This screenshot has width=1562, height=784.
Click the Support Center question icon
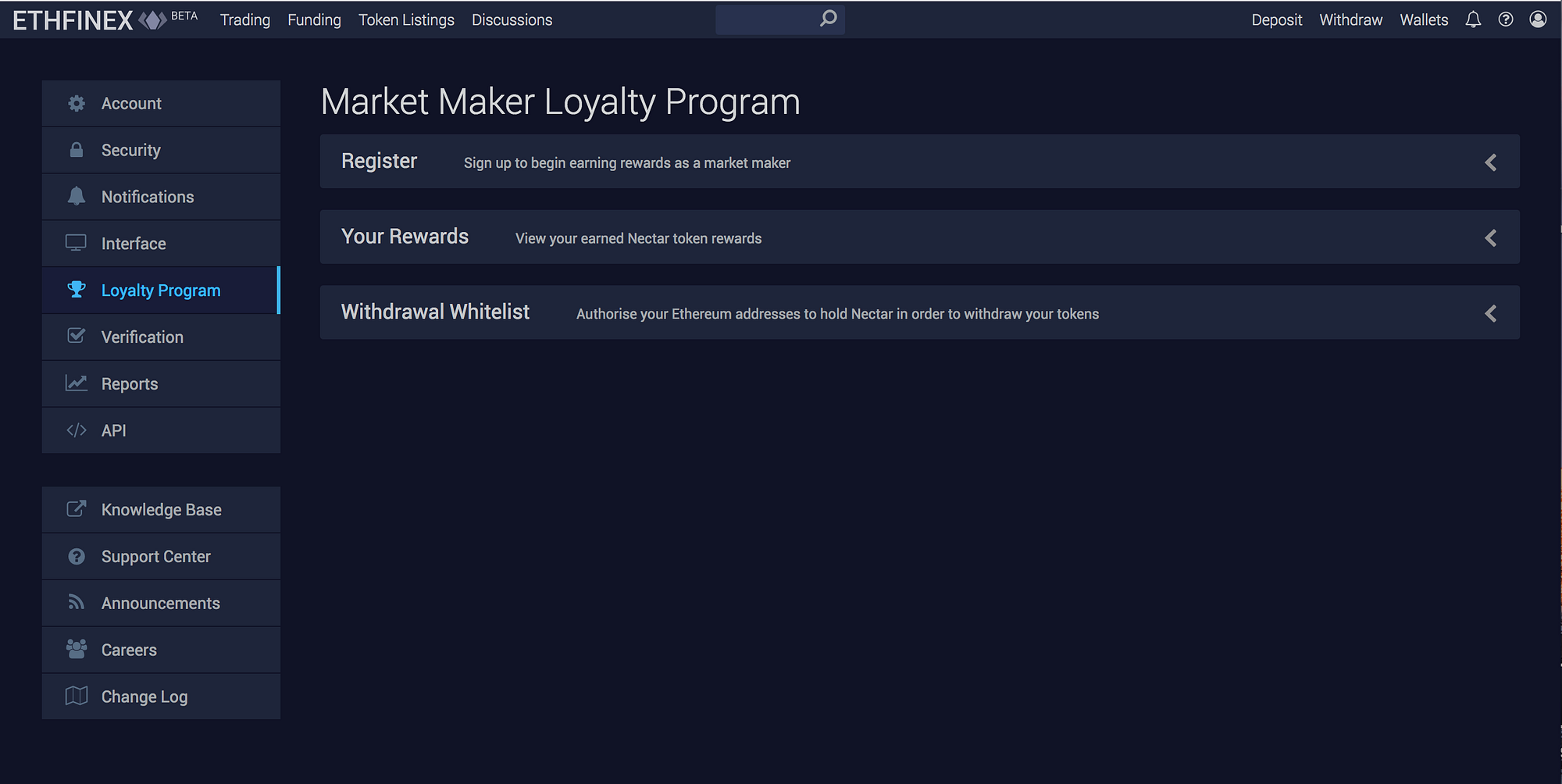tap(77, 556)
